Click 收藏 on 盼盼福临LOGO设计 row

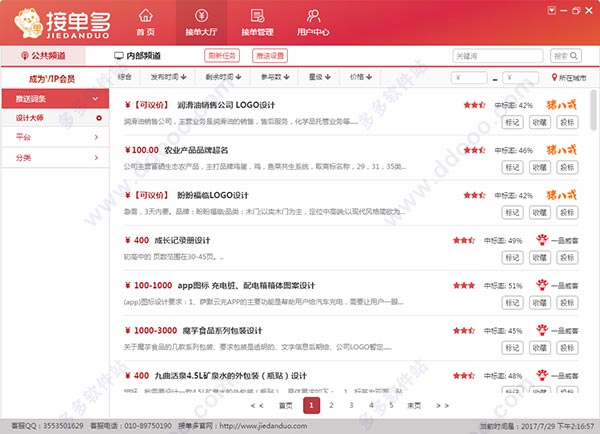click(540, 212)
